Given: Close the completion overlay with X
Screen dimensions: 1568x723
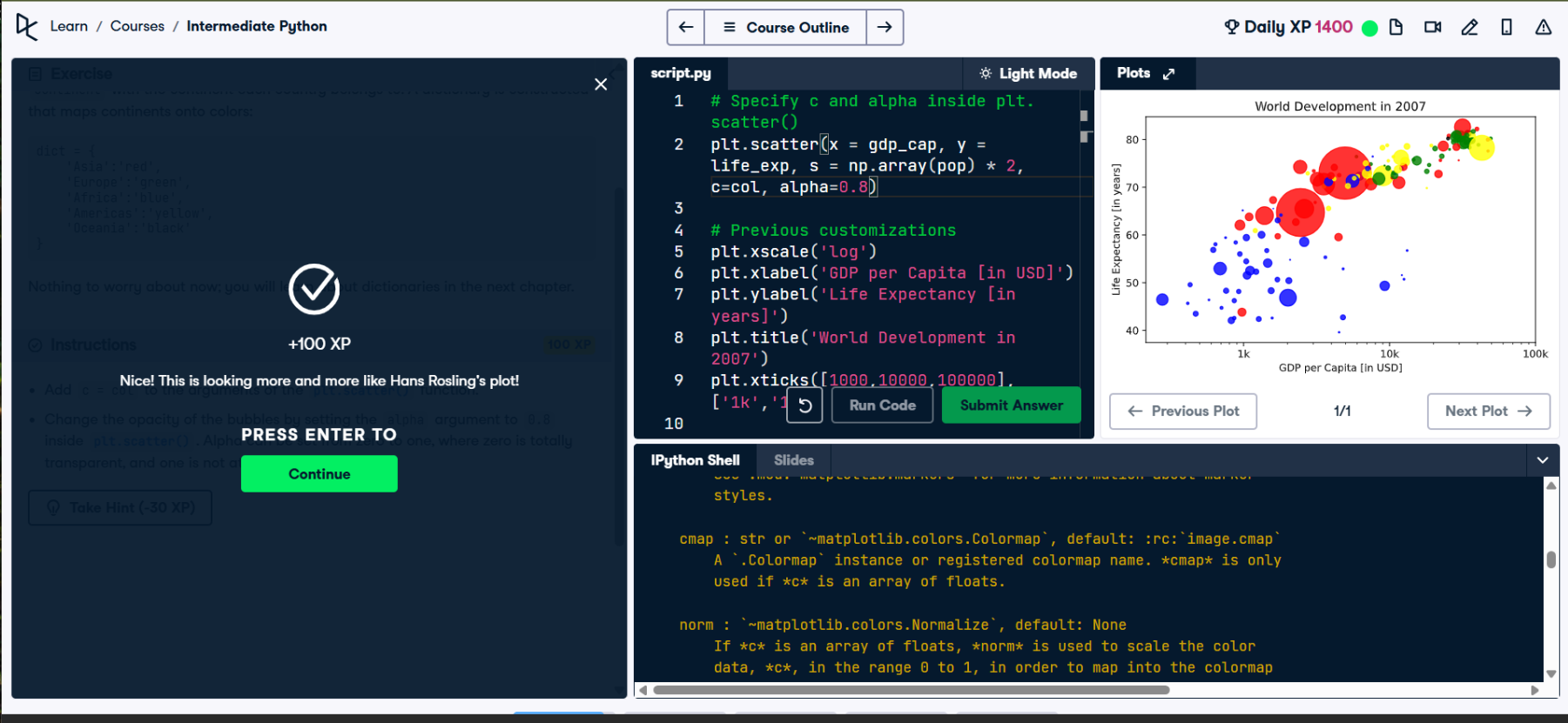Looking at the screenshot, I should (x=601, y=84).
